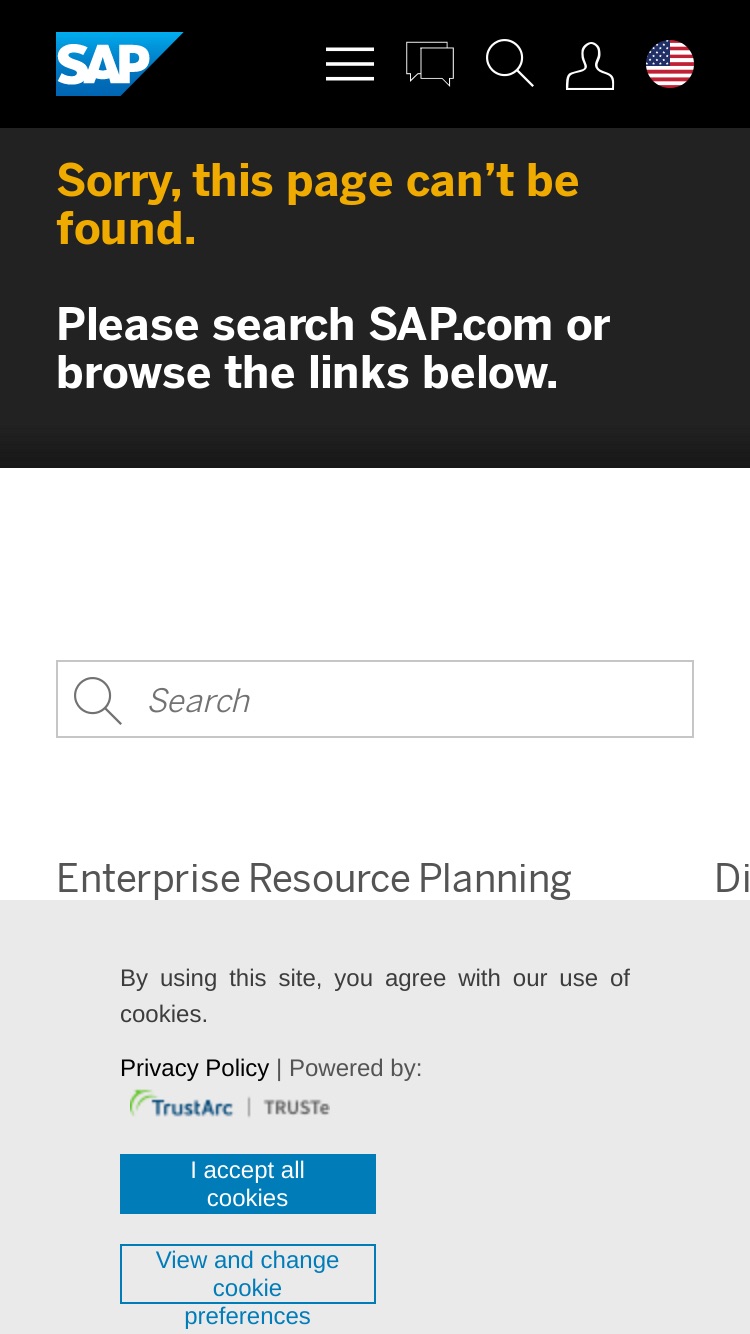Open the Privacy Policy link
This screenshot has width=750, height=1334.
click(x=194, y=1068)
